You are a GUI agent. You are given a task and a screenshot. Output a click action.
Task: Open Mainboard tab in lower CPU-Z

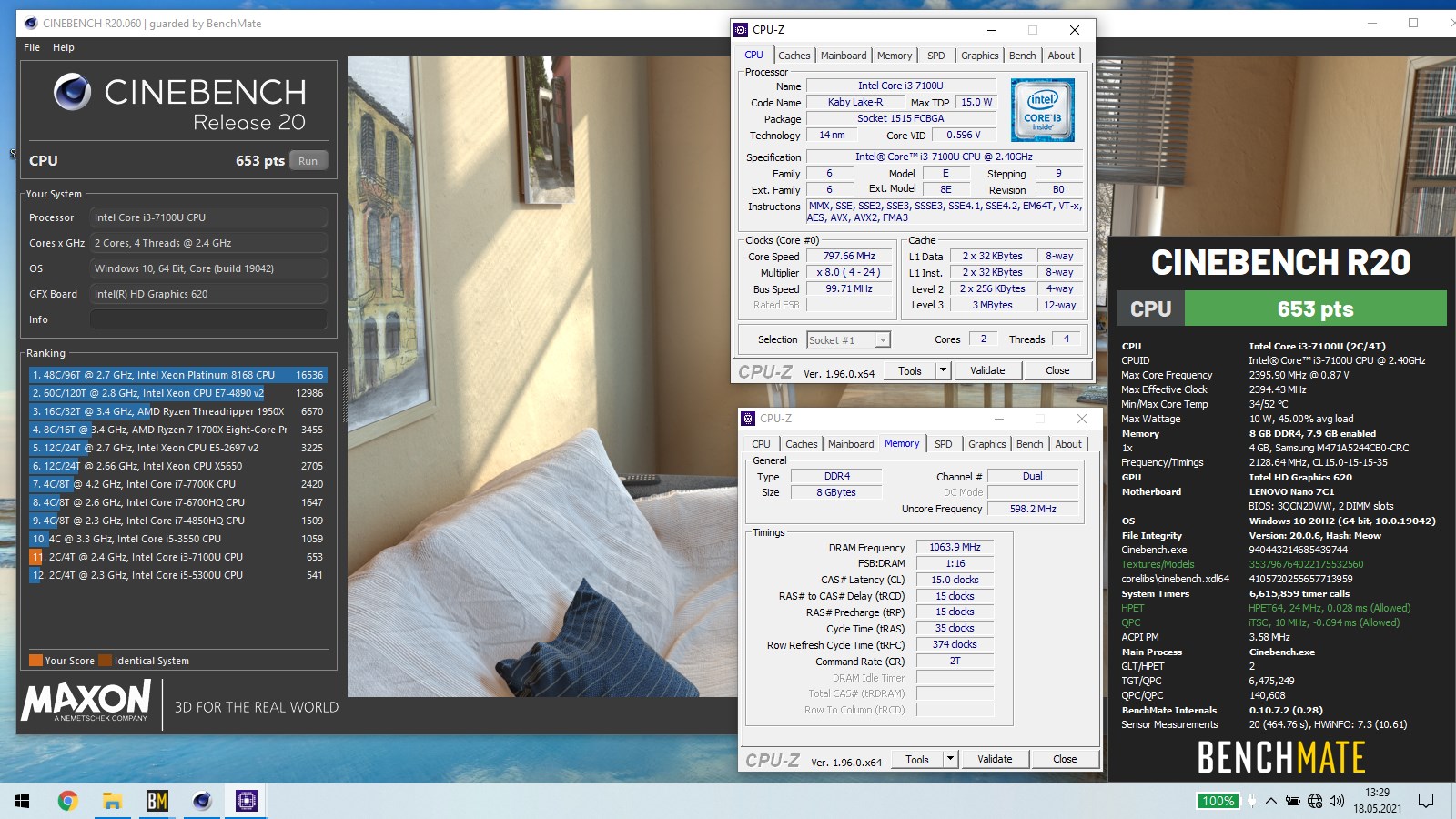tap(851, 444)
